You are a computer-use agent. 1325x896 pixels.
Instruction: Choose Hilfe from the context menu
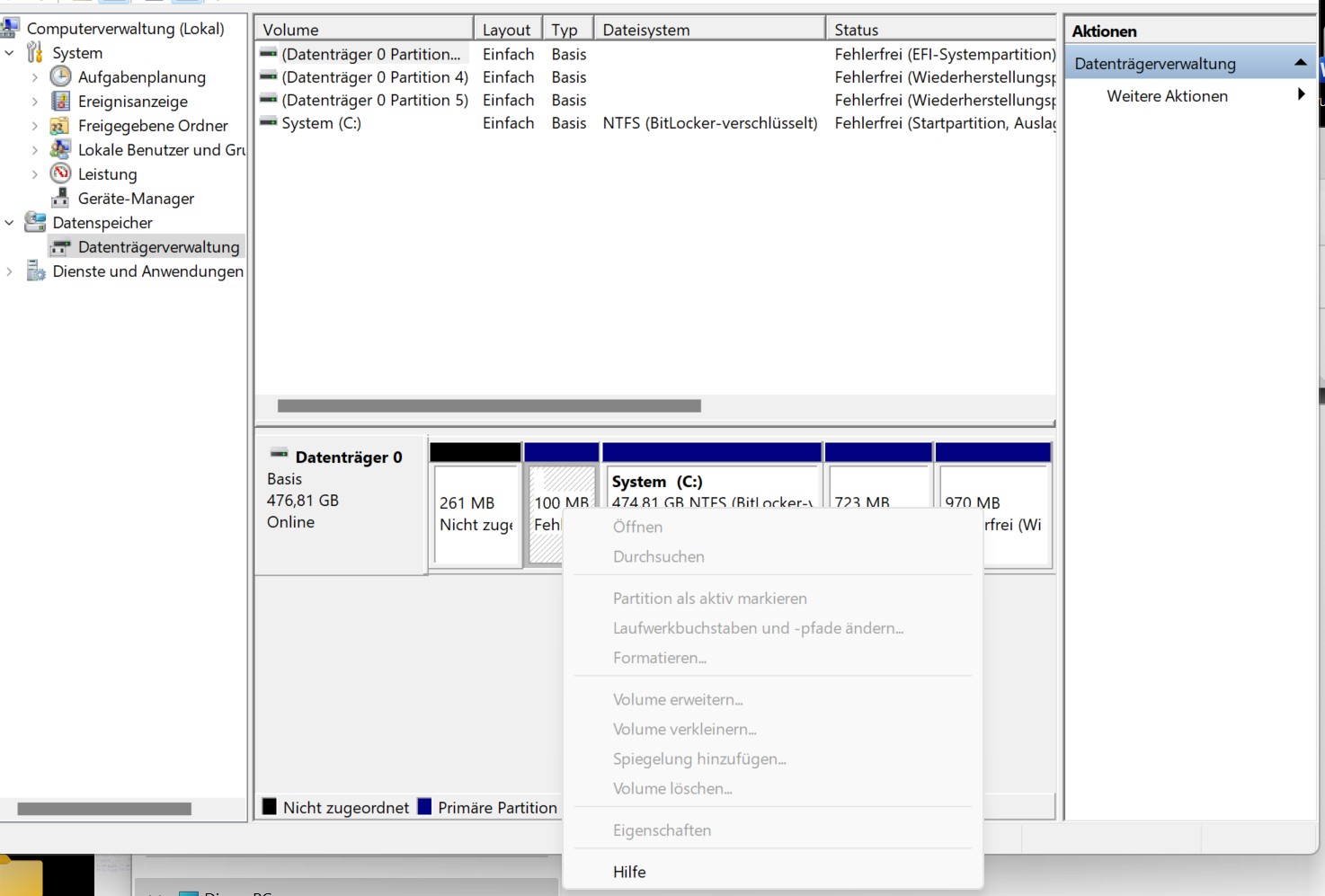pyautogui.click(x=629, y=872)
